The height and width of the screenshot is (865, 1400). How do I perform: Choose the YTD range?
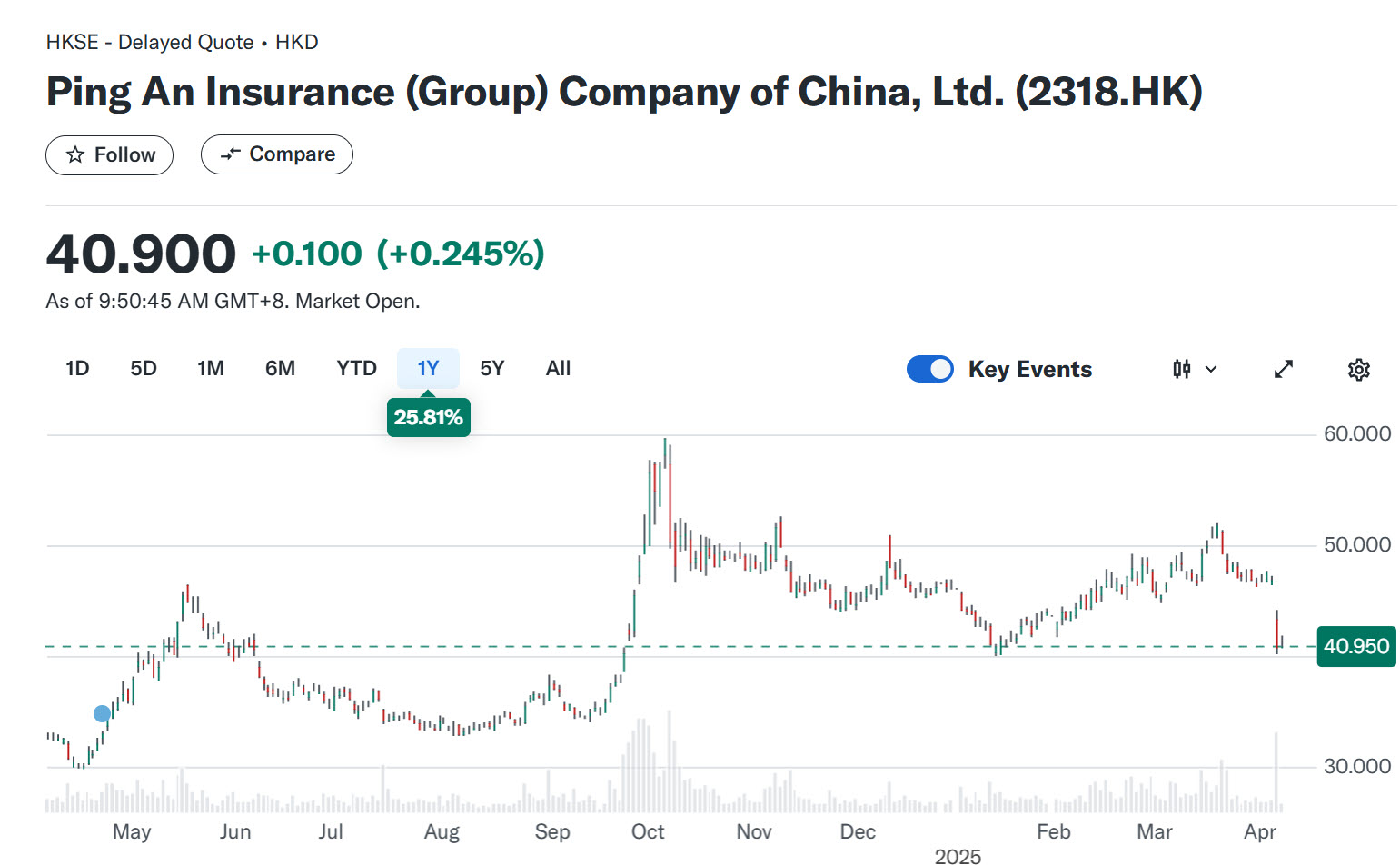(x=356, y=368)
